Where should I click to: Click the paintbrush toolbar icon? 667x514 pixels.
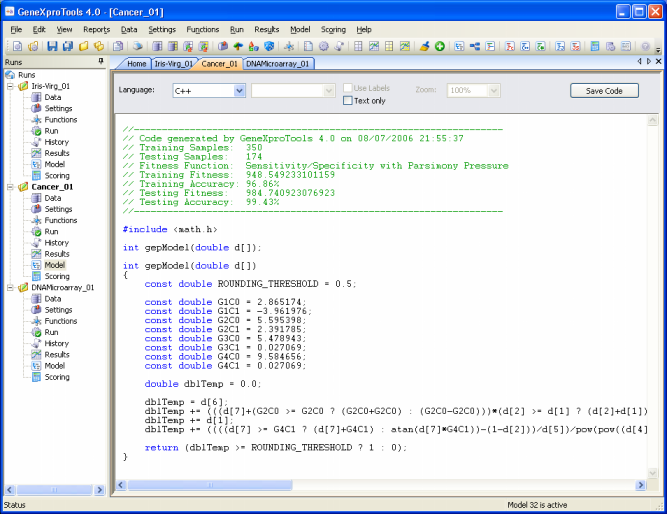(424, 46)
